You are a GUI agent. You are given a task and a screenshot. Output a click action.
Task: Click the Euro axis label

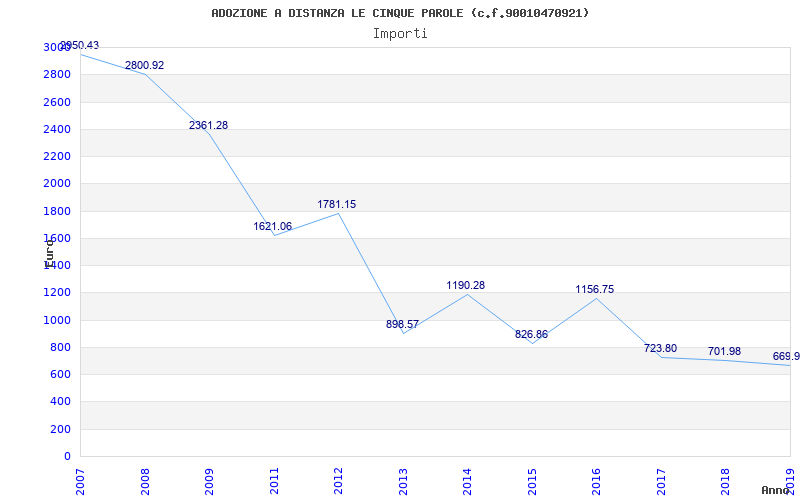pos(49,254)
